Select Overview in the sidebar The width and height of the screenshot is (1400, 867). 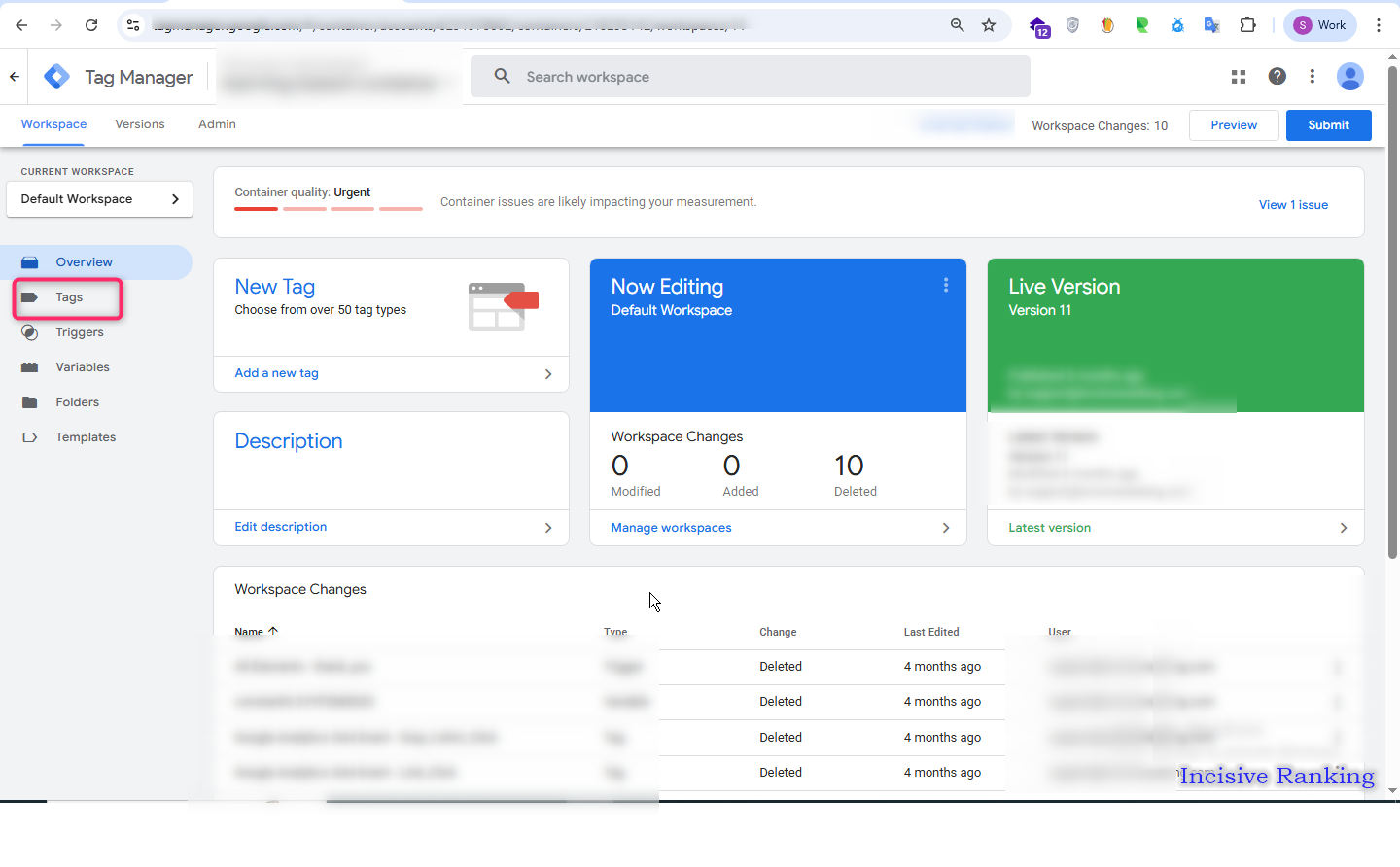tap(96, 262)
